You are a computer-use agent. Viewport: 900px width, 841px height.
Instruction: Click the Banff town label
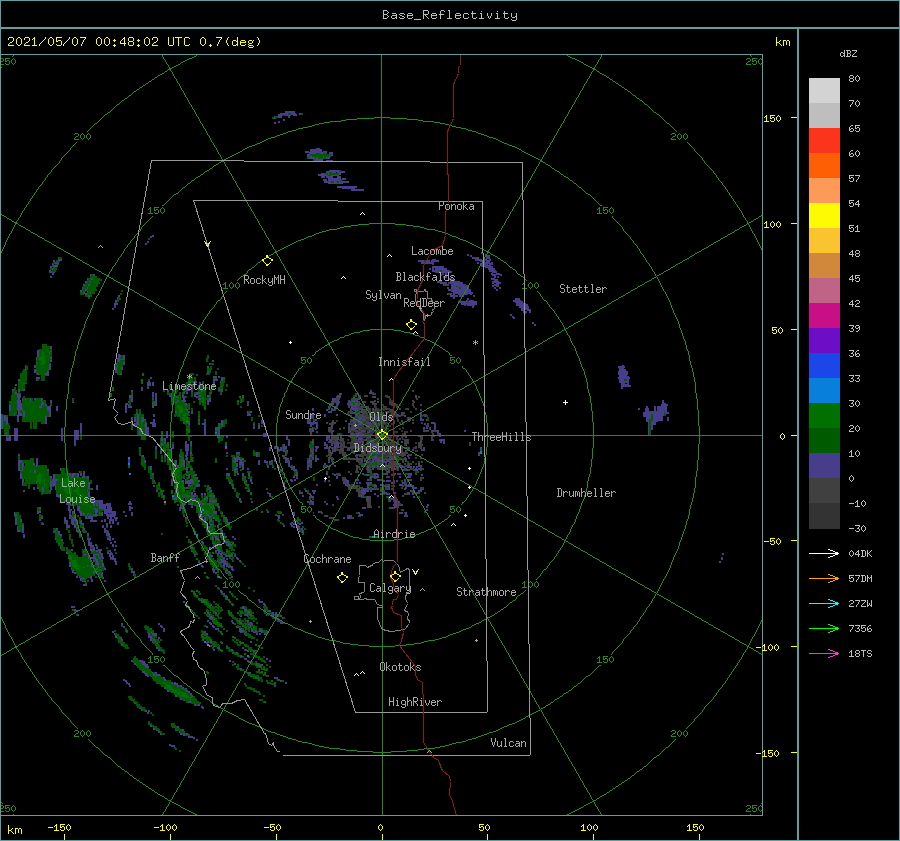165,557
